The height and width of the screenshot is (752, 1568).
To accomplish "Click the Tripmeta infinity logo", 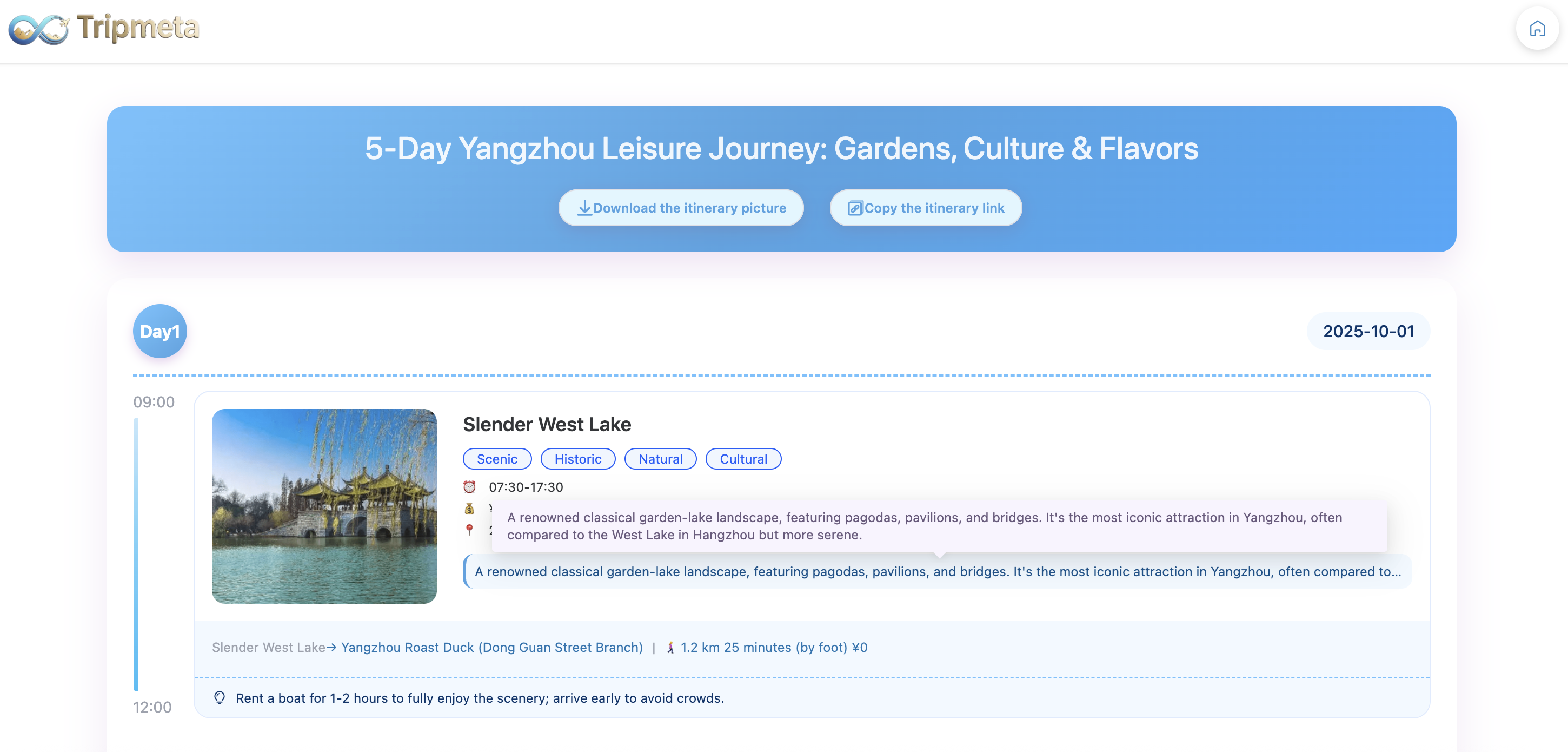I will 39,29.
